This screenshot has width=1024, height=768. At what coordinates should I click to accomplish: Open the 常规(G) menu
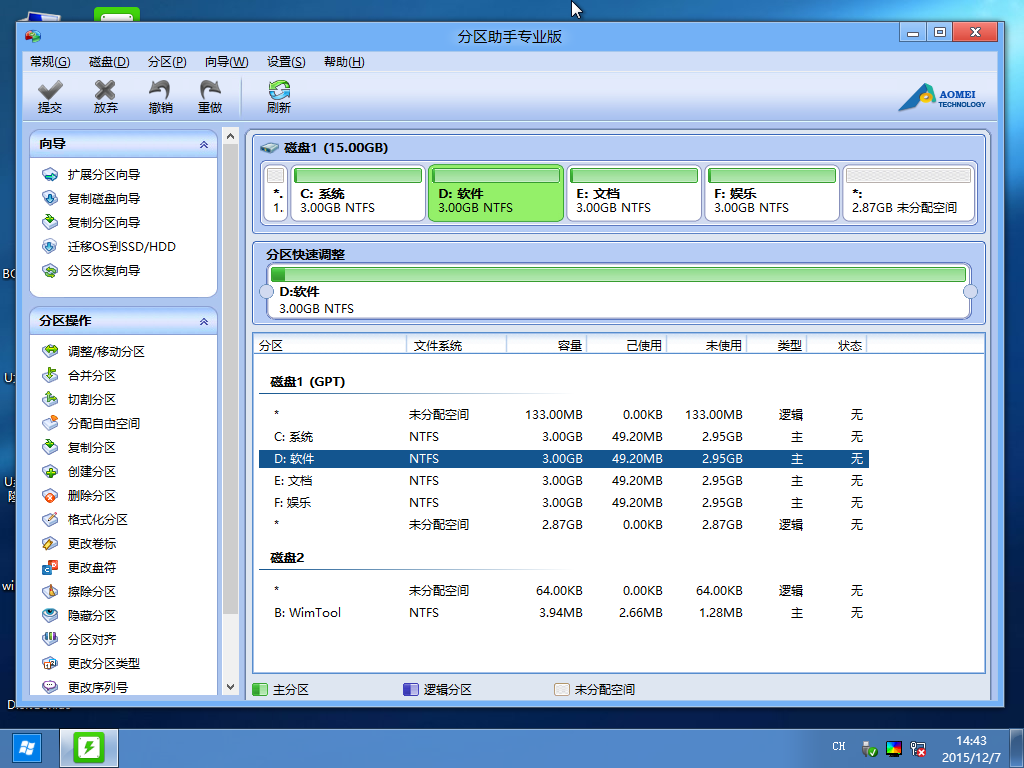coord(50,62)
